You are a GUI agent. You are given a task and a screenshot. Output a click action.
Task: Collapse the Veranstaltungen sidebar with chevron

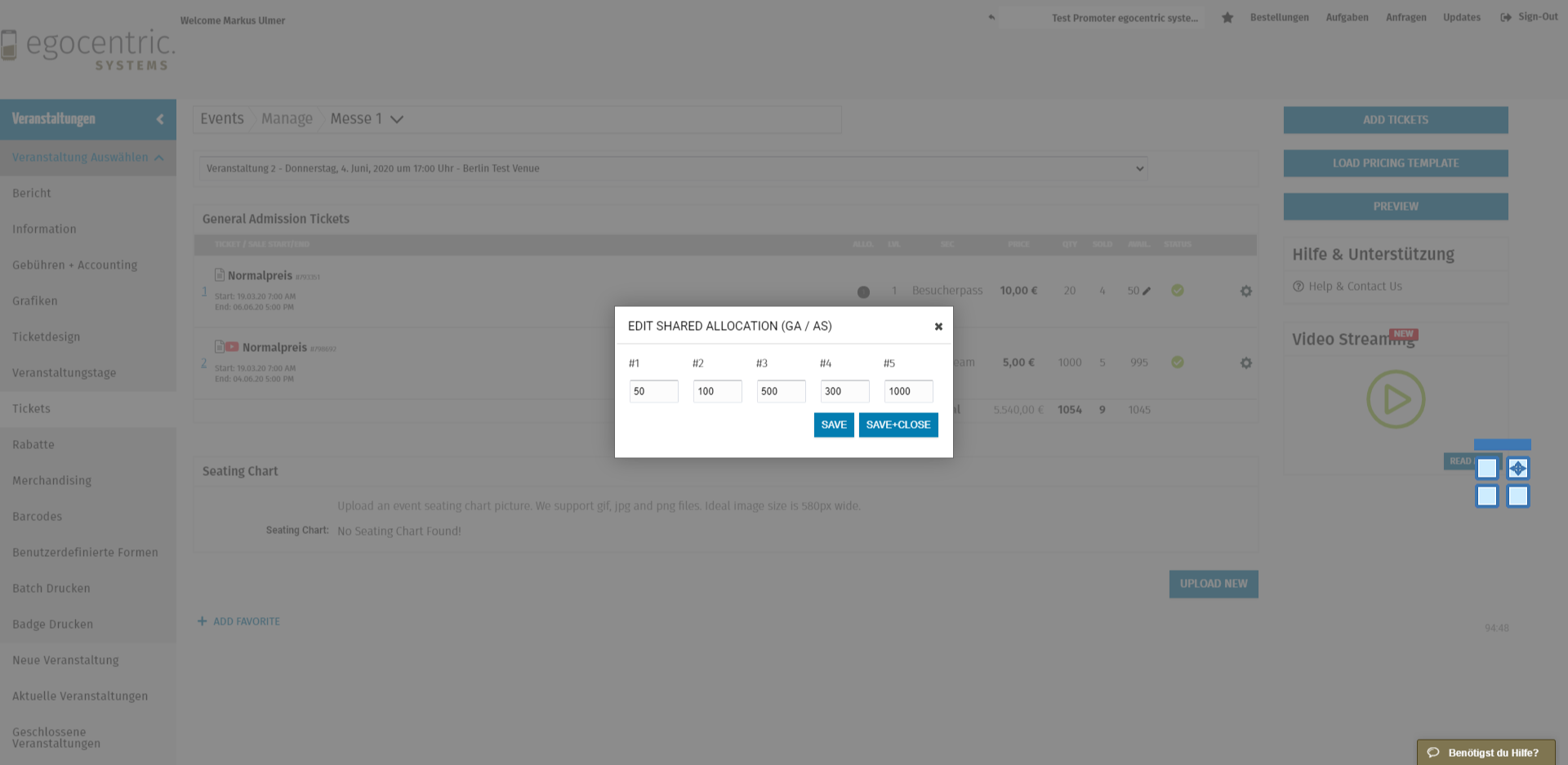(160, 119)
